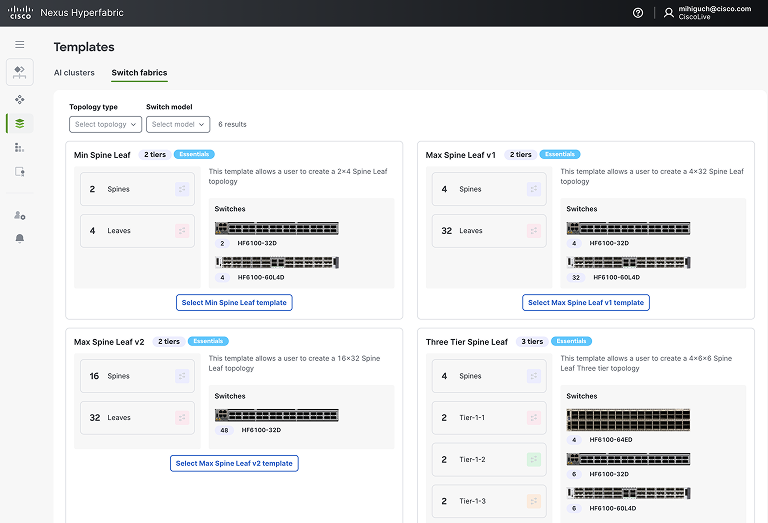Screen dimensions: 768x523
Task: Expand the Select topology dropdown
Action: coord(105,124)
